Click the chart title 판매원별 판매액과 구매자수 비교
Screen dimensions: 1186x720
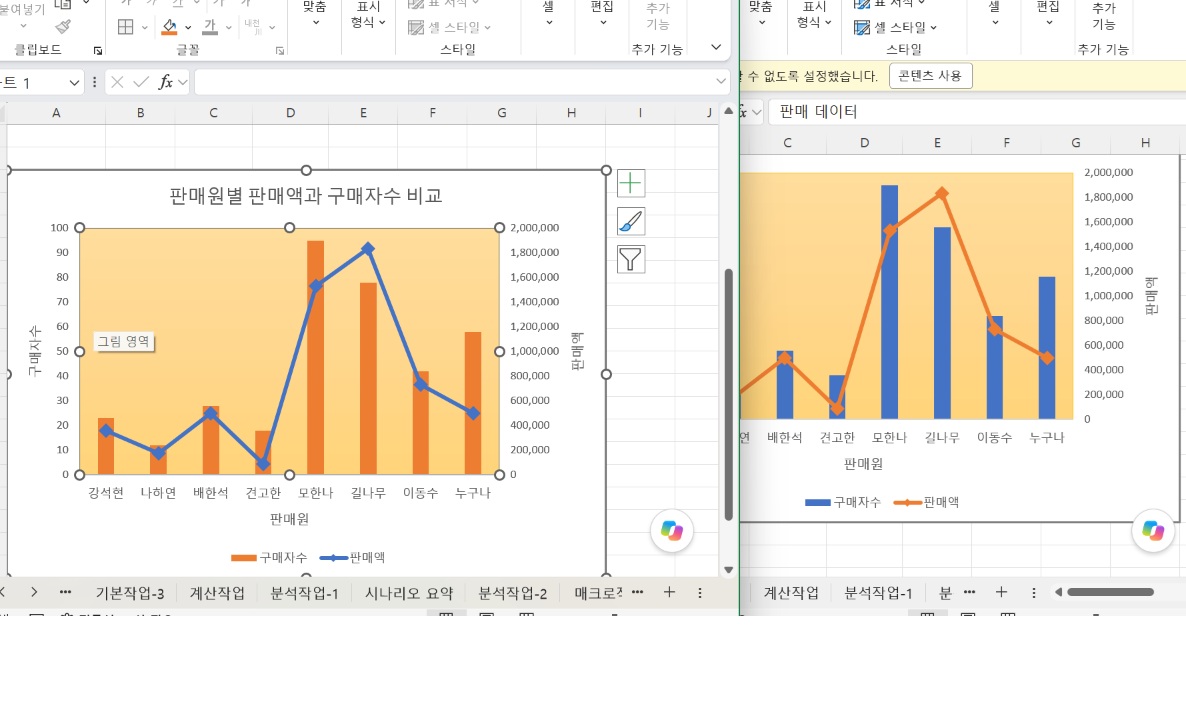[x=306, y=196]
